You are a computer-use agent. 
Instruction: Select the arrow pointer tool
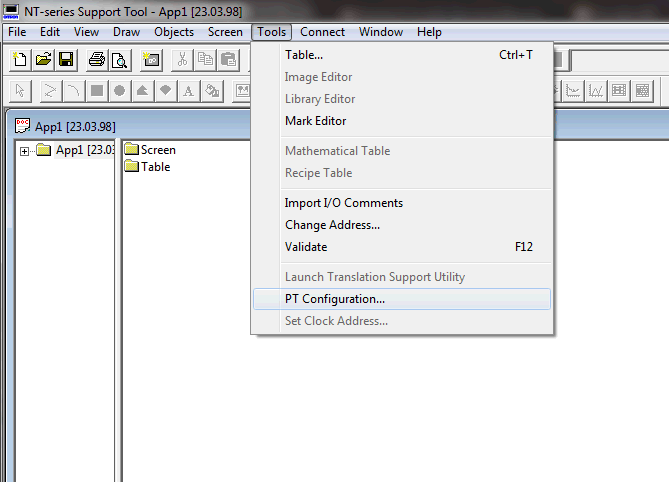pos(20,91)
